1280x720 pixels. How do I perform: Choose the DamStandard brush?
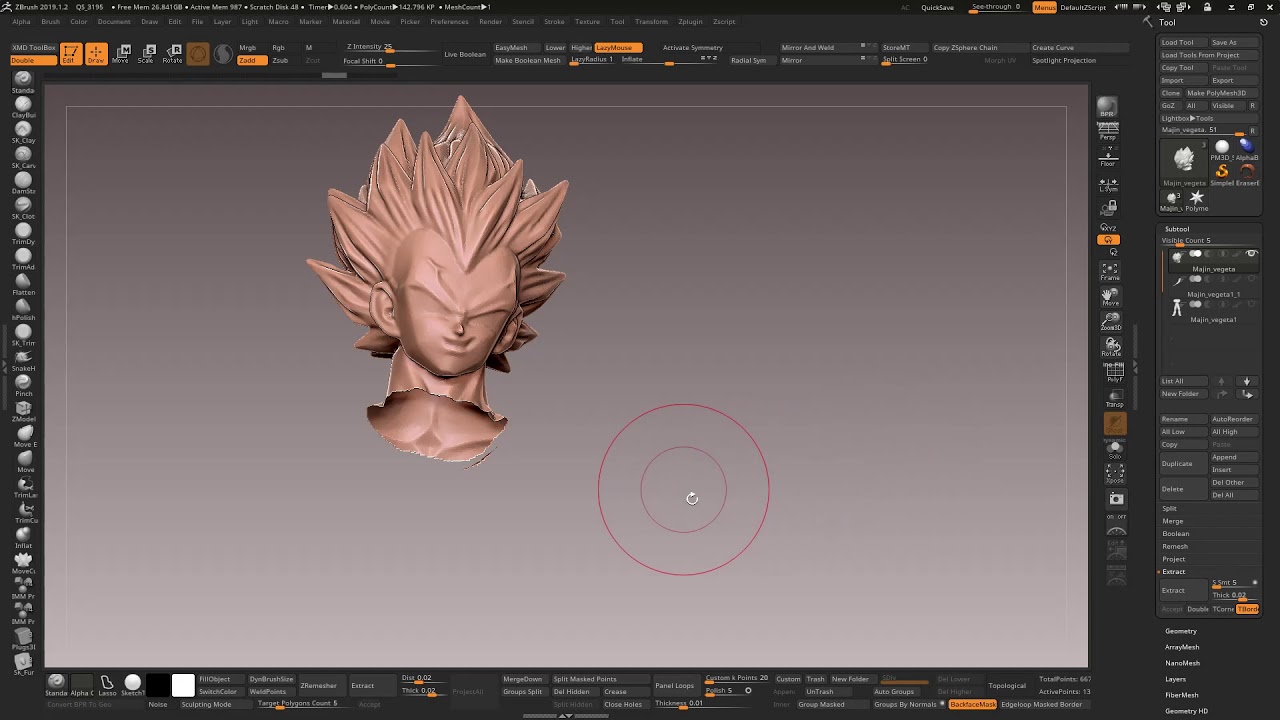pos(23,183)
